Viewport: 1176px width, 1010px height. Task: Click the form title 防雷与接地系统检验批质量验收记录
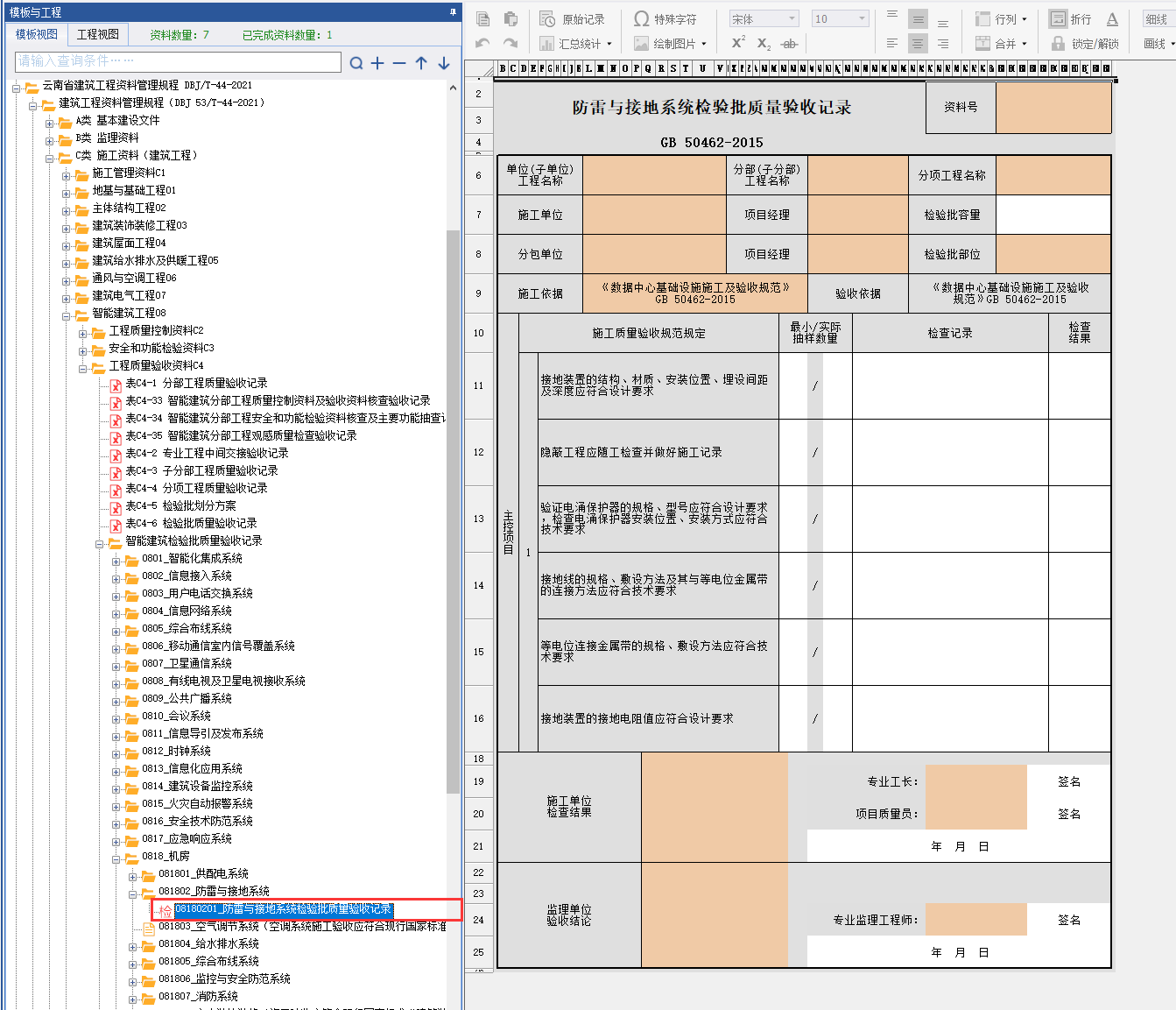click(x=712, y=107)
